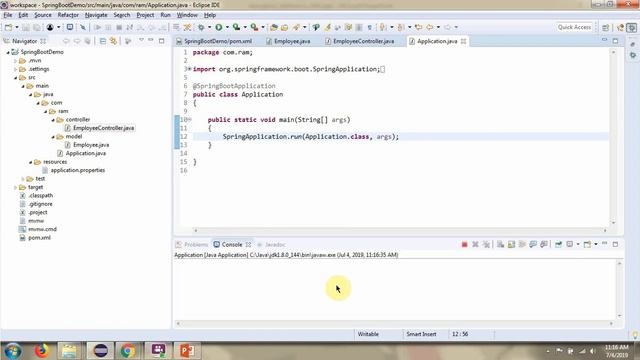Click the Open Task folder icon
This screenshot has width=640, height=360.
pos(284,27)
